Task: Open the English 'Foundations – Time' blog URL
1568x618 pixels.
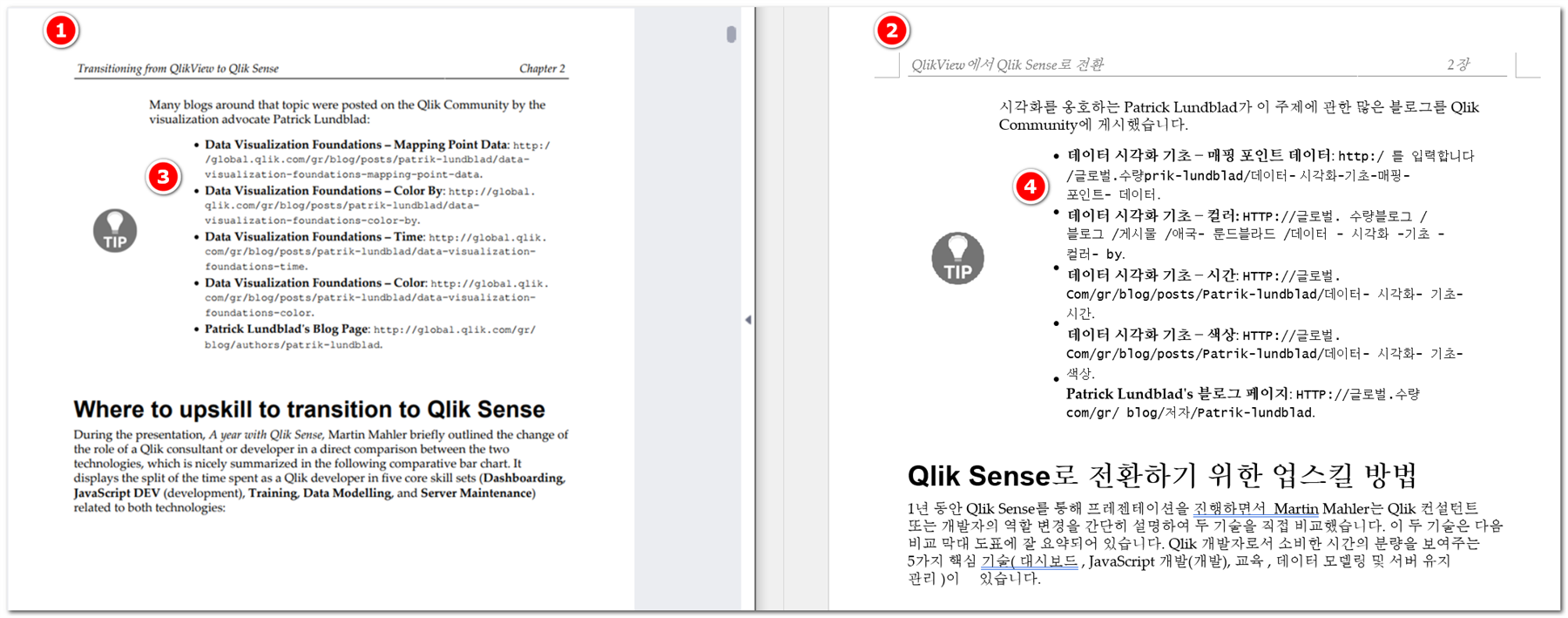Action: (x=375, y=251)
